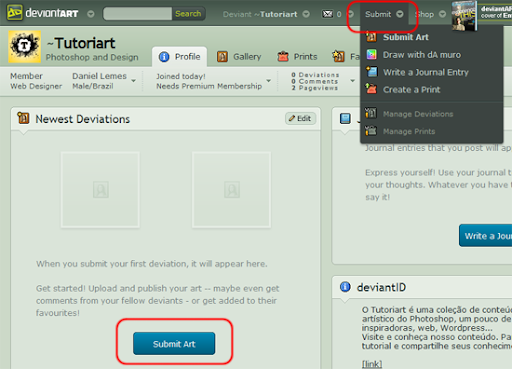Focus the search text field
The width and height of the screenshot is (512, 369).
[138, 14]
